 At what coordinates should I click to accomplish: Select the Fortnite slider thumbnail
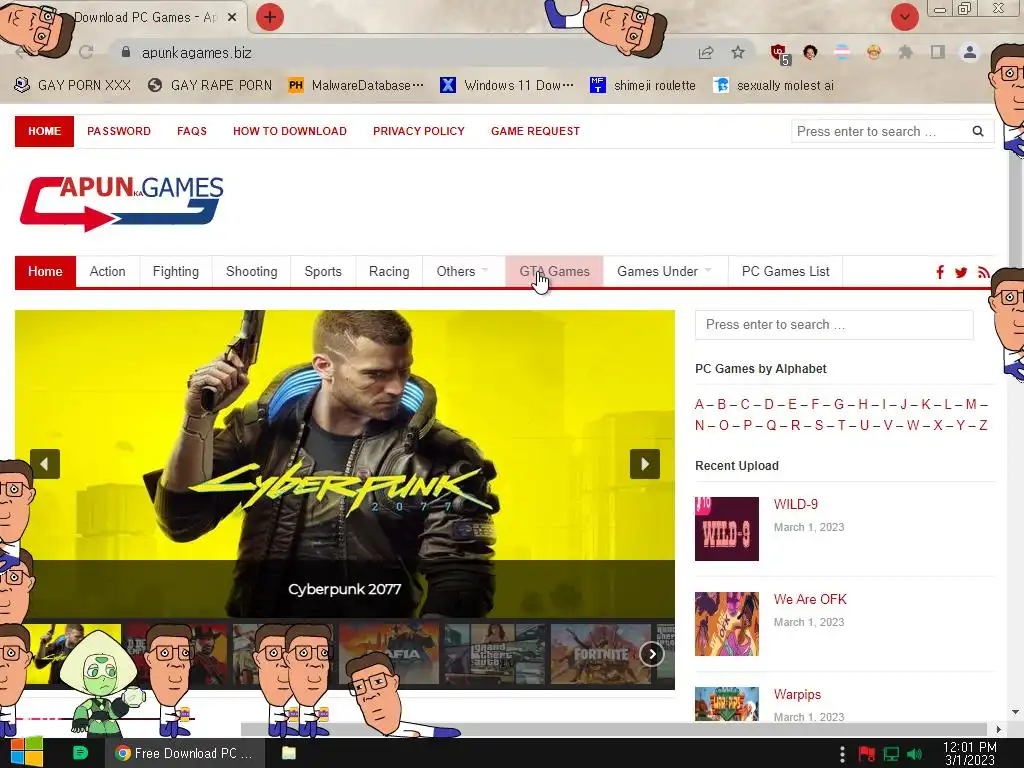click(x=601, y=654)
